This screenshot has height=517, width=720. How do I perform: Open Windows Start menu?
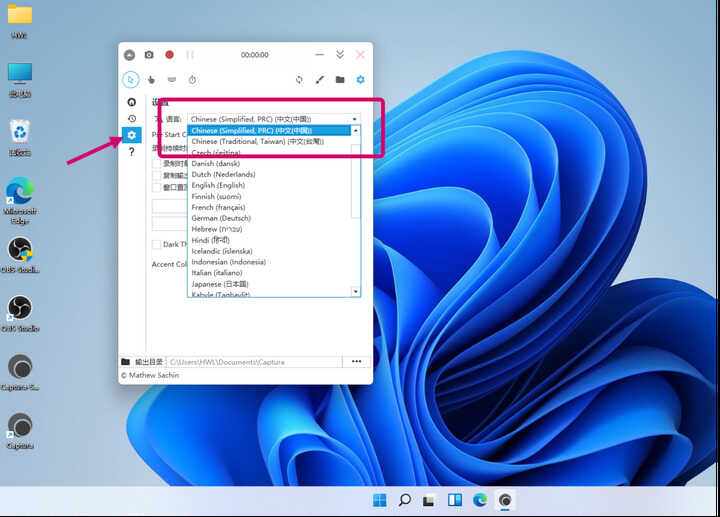380,500
